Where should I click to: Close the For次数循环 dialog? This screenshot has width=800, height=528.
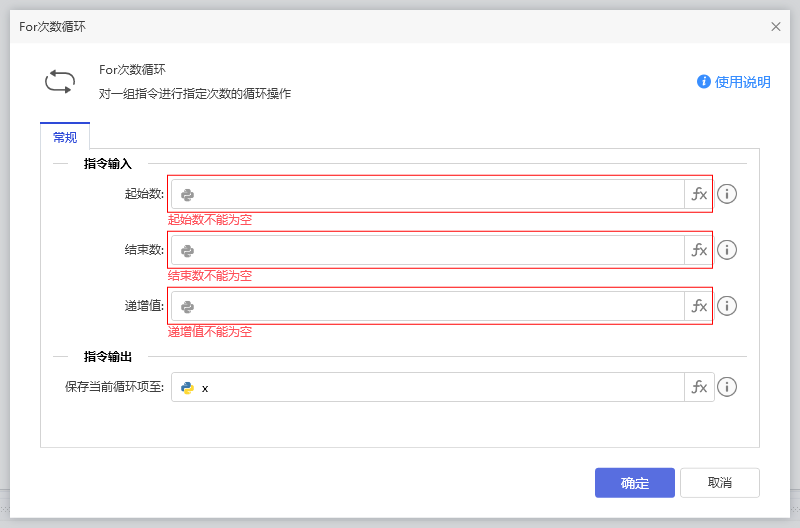pyautogui.click(x=776, y=27)
